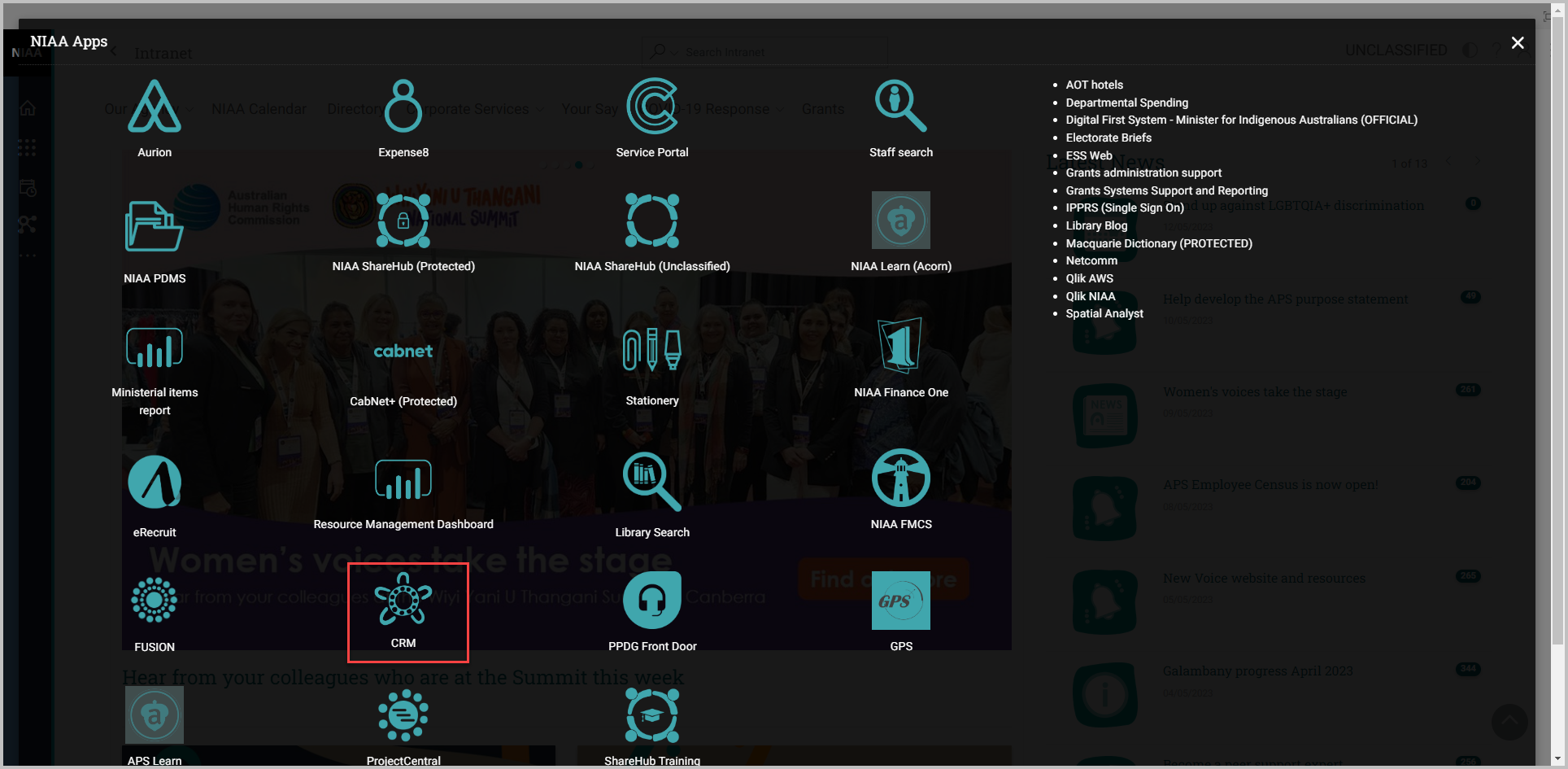Open Resource Management Dashboard icon
The image size is (1568, 769).
click(x=403, y=479)
